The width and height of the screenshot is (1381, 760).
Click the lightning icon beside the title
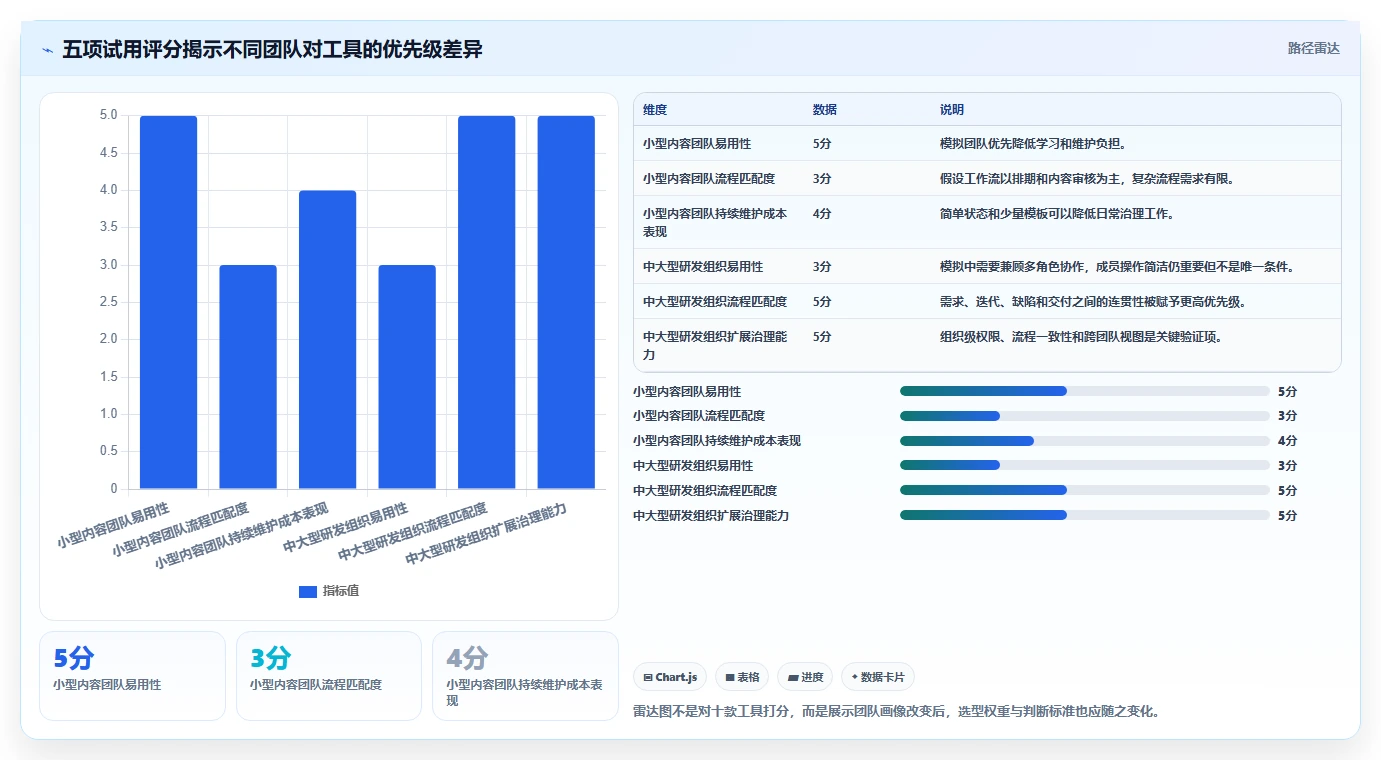coord(47,50)
